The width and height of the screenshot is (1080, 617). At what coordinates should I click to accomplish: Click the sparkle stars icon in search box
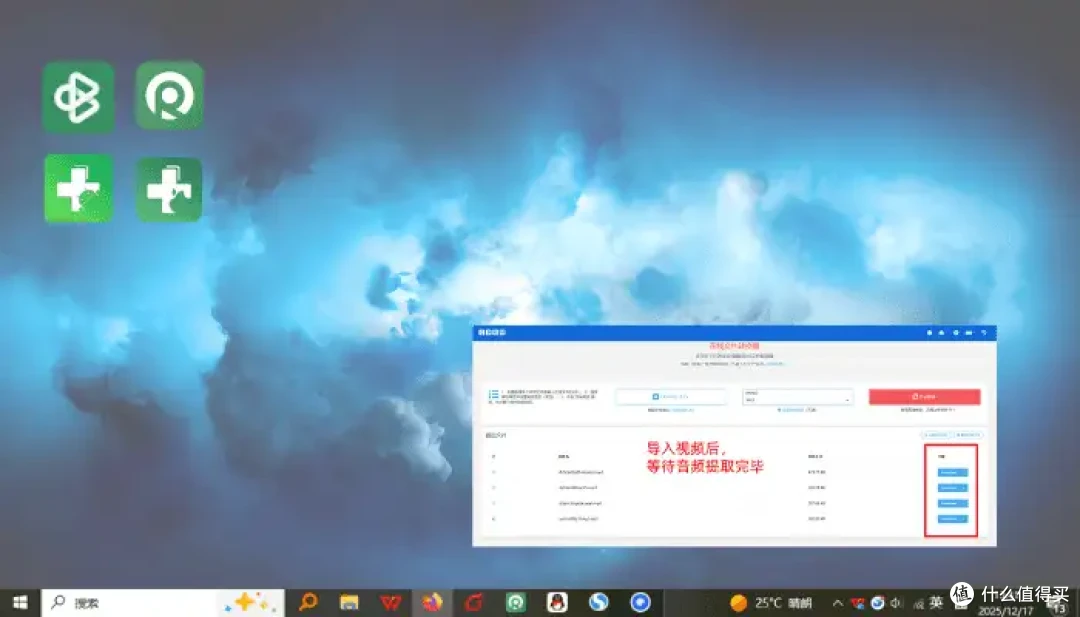tap(247, 603)
